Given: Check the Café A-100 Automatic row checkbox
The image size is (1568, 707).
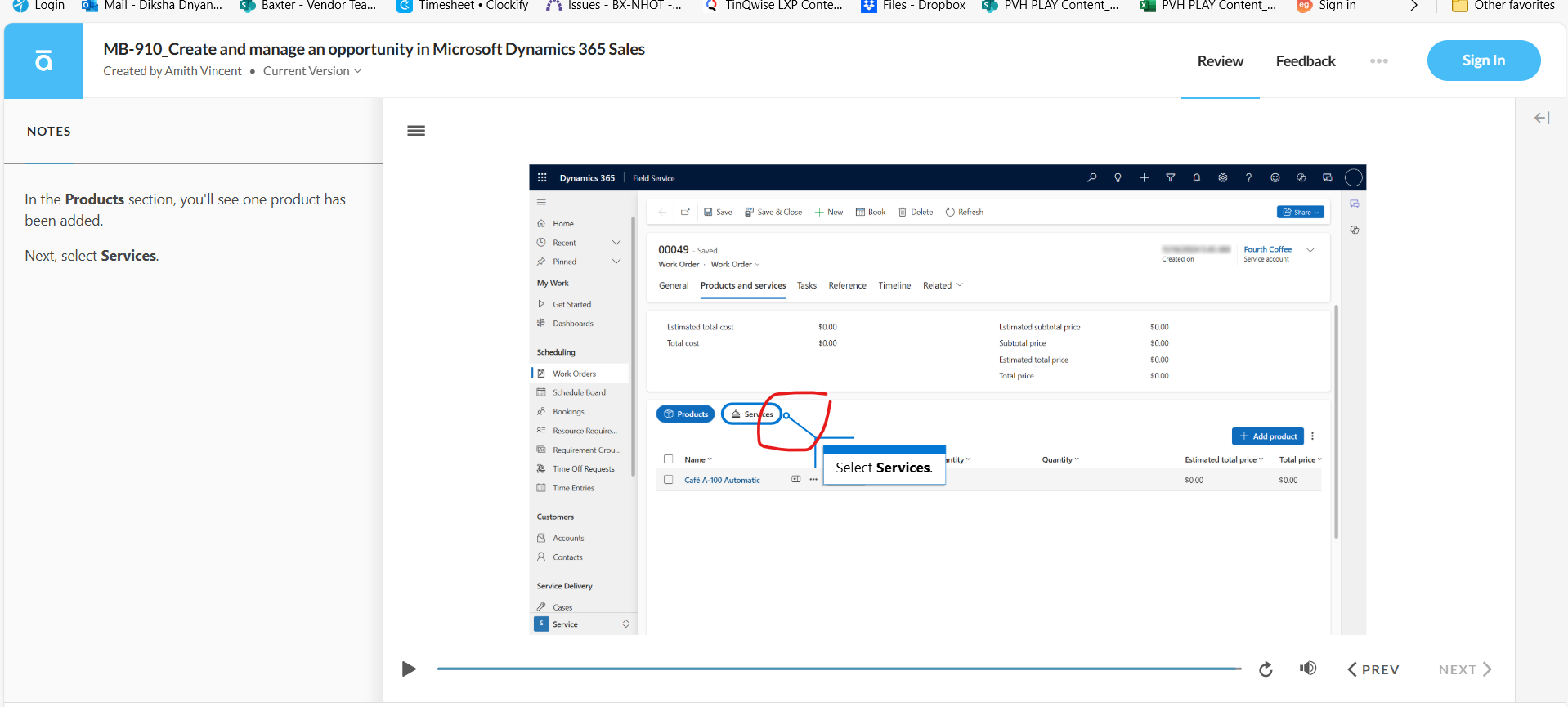Looking at the screenshot, I should click(x=668, y=480).
